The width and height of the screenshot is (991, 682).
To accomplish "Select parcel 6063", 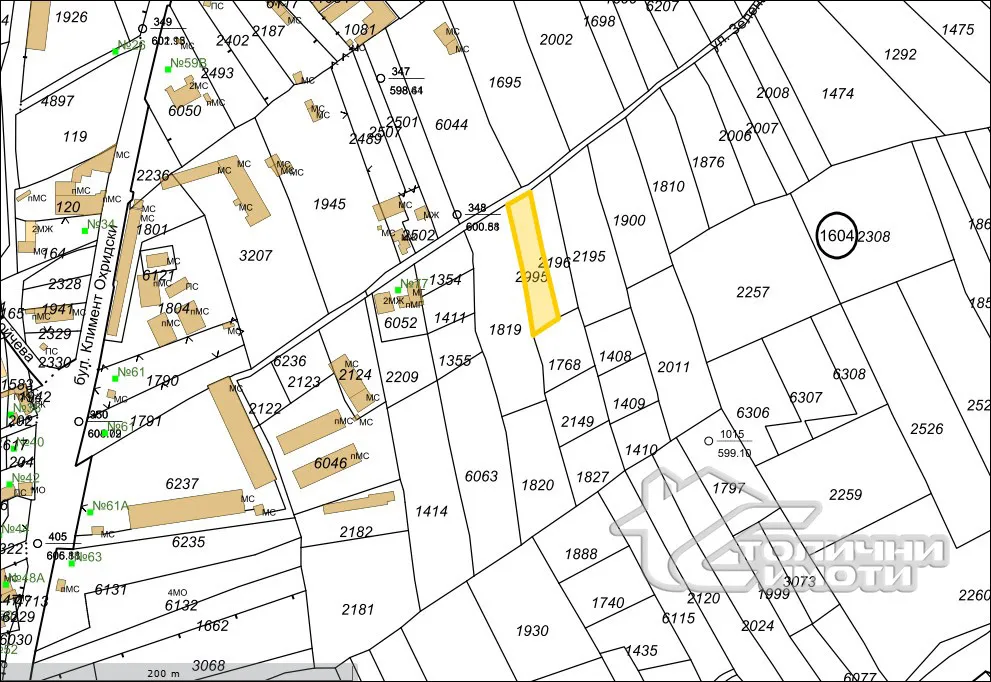I will 481,476.
